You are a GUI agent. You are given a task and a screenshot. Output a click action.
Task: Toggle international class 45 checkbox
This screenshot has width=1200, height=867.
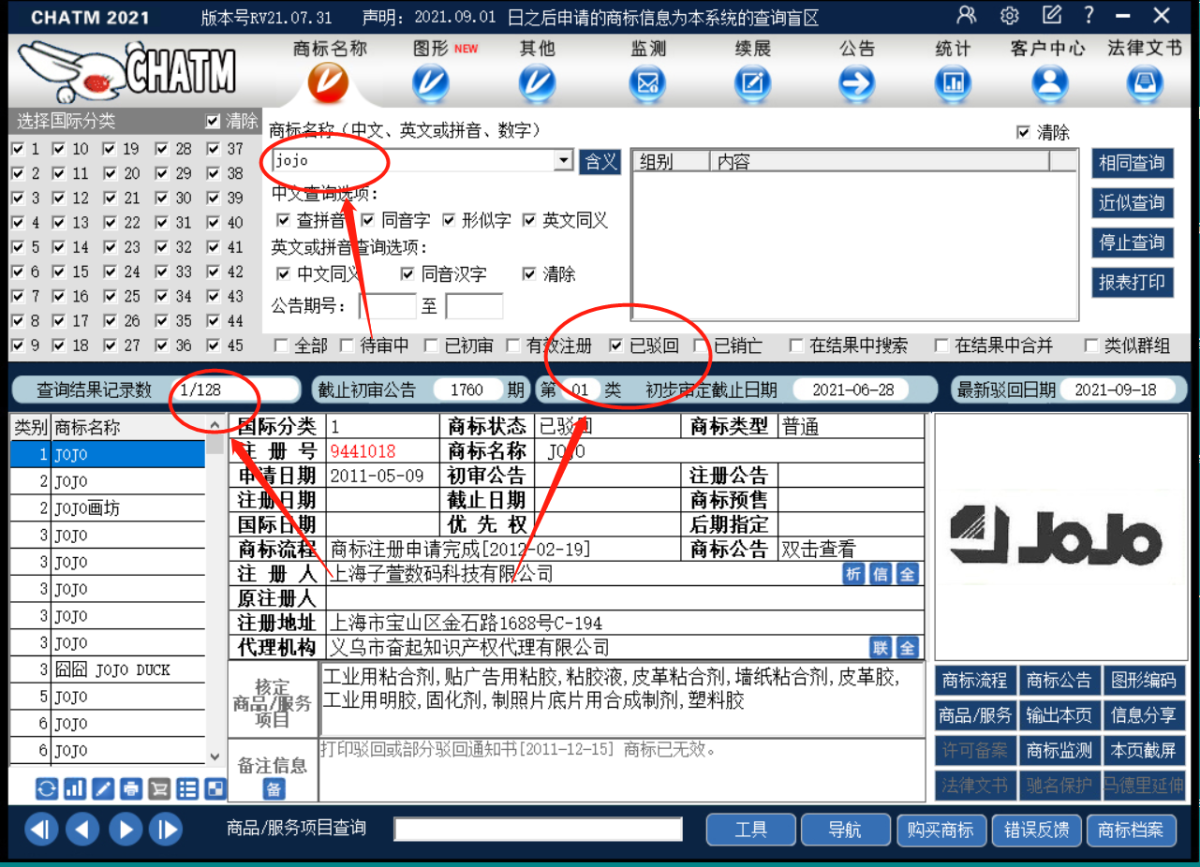point(213,346)
